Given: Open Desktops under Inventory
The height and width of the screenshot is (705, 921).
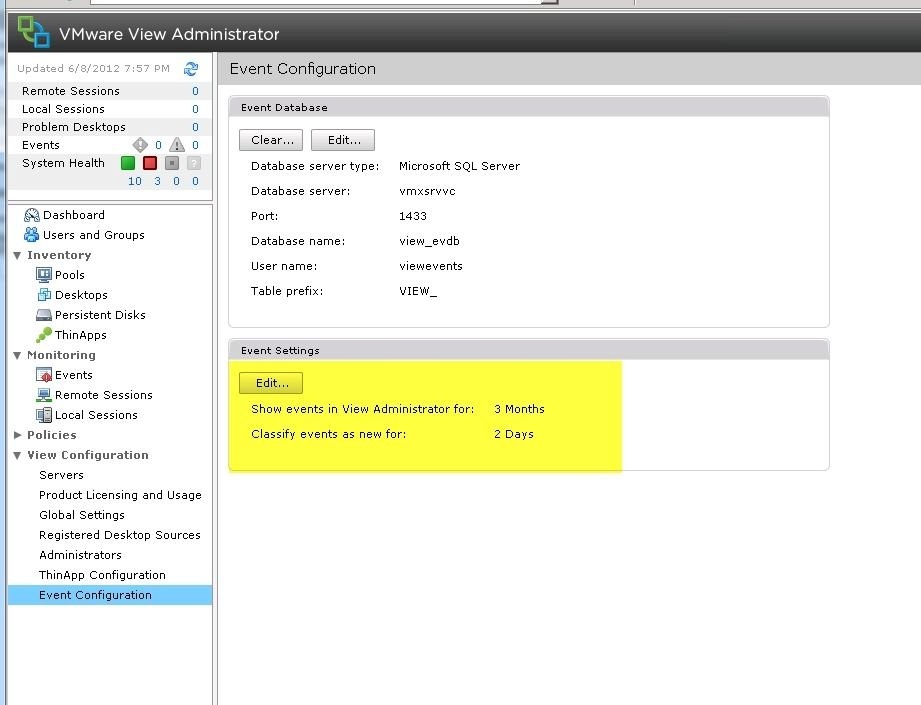Looking at the screenshot, I should (81, 295).
